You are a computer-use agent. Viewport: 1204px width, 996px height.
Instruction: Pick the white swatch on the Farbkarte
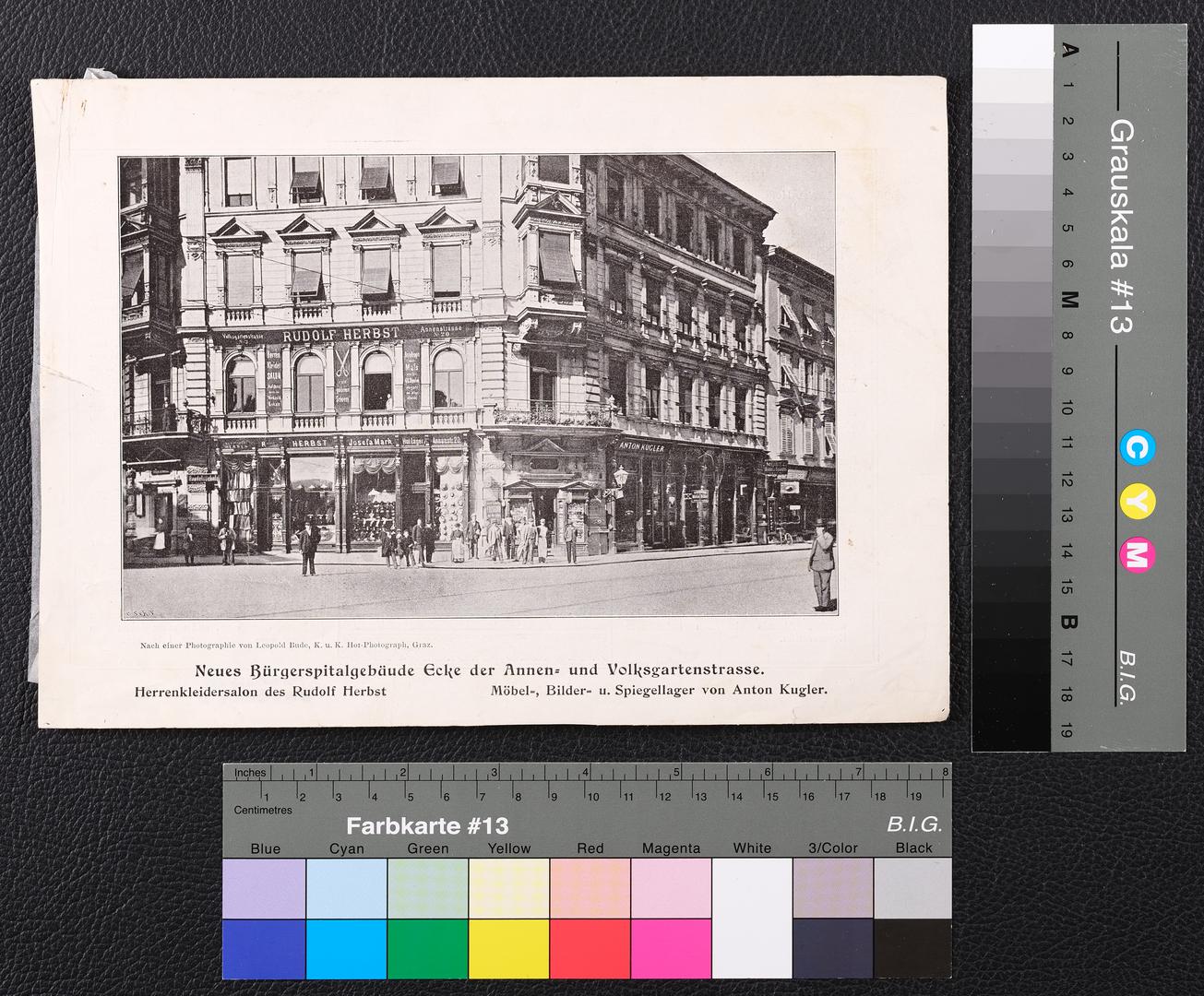(752, 918)
